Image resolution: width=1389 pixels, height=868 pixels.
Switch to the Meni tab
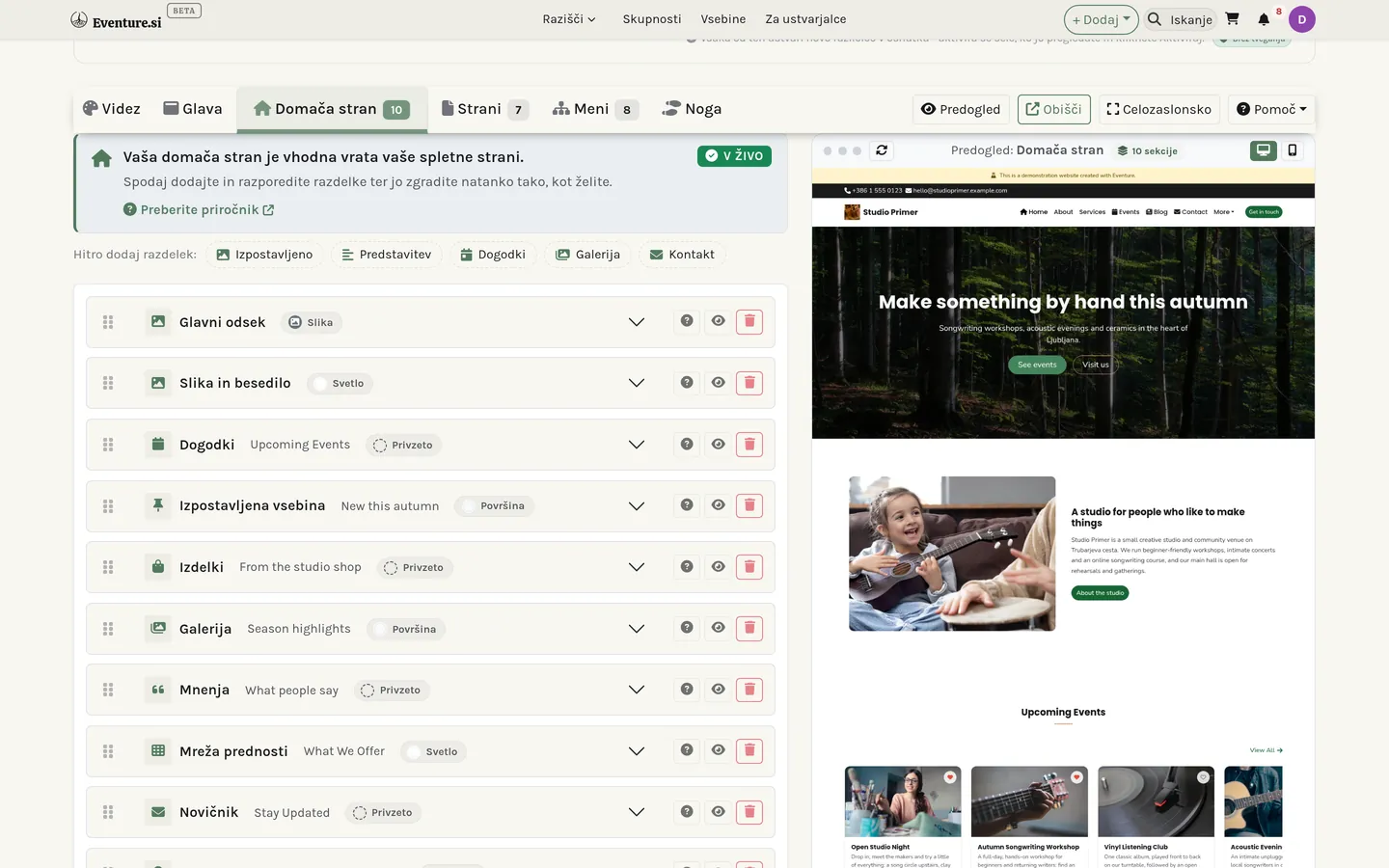tap(595, 109)
